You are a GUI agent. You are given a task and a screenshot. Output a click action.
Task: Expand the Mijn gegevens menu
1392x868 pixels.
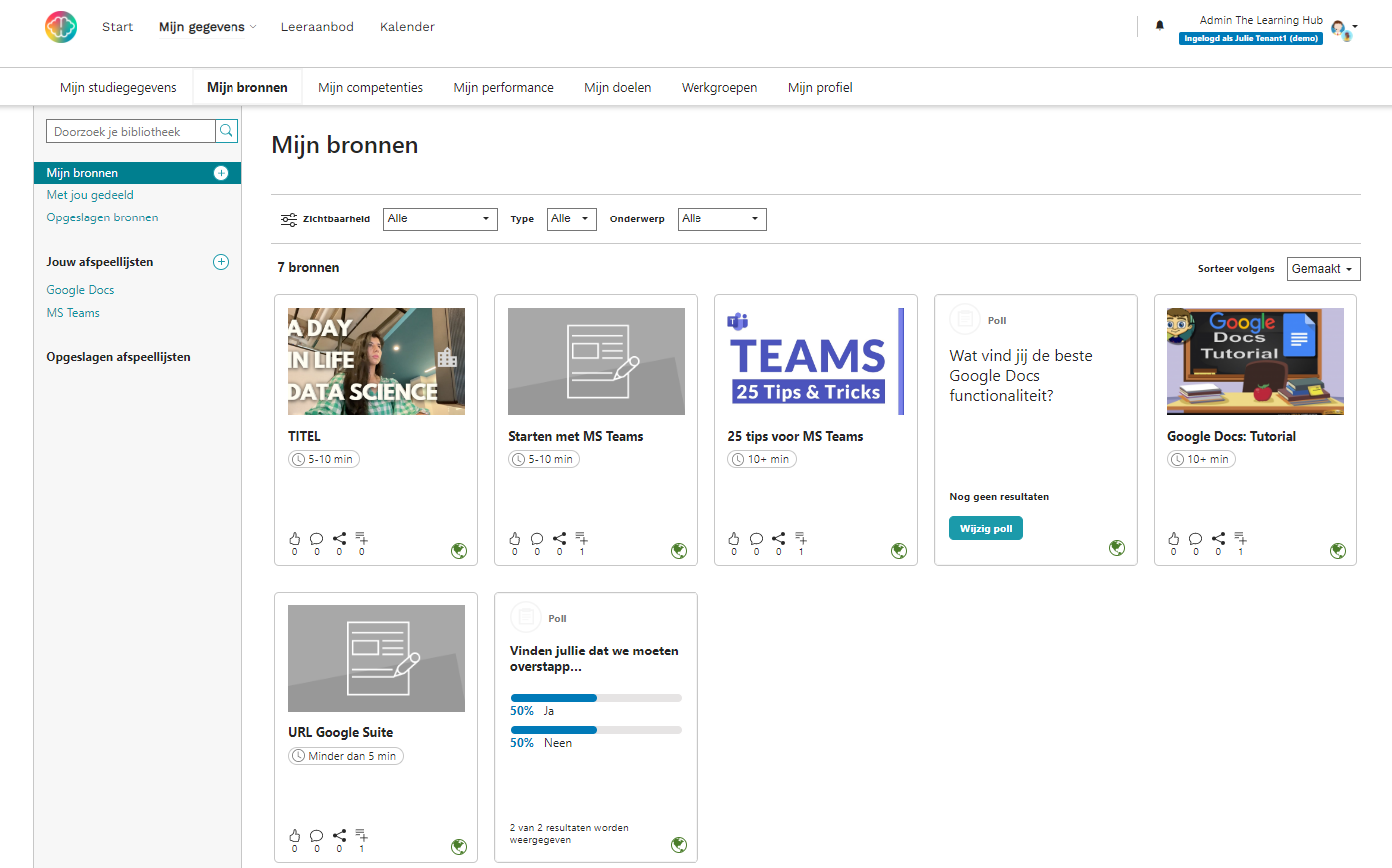coord(208,27)
